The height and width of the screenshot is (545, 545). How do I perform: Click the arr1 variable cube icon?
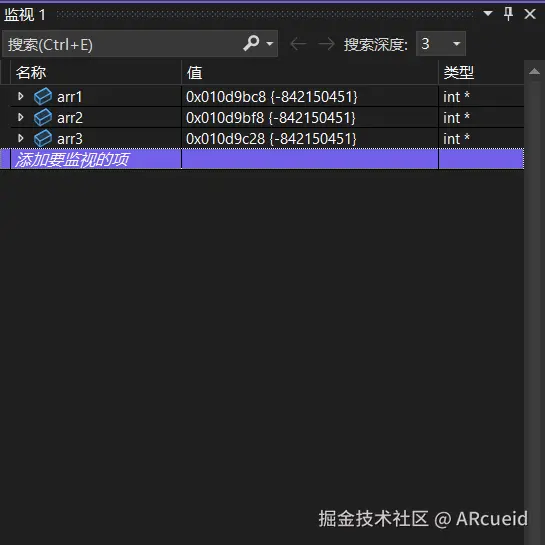coord(43,96)
